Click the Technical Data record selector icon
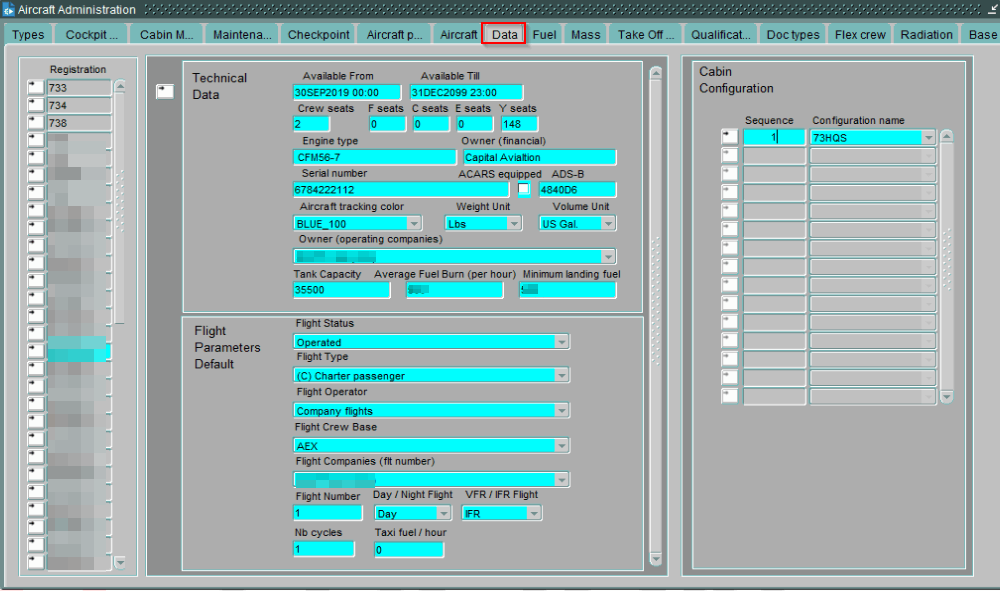This screenshot has height=591, width=1000. click(x=165, y=92)
